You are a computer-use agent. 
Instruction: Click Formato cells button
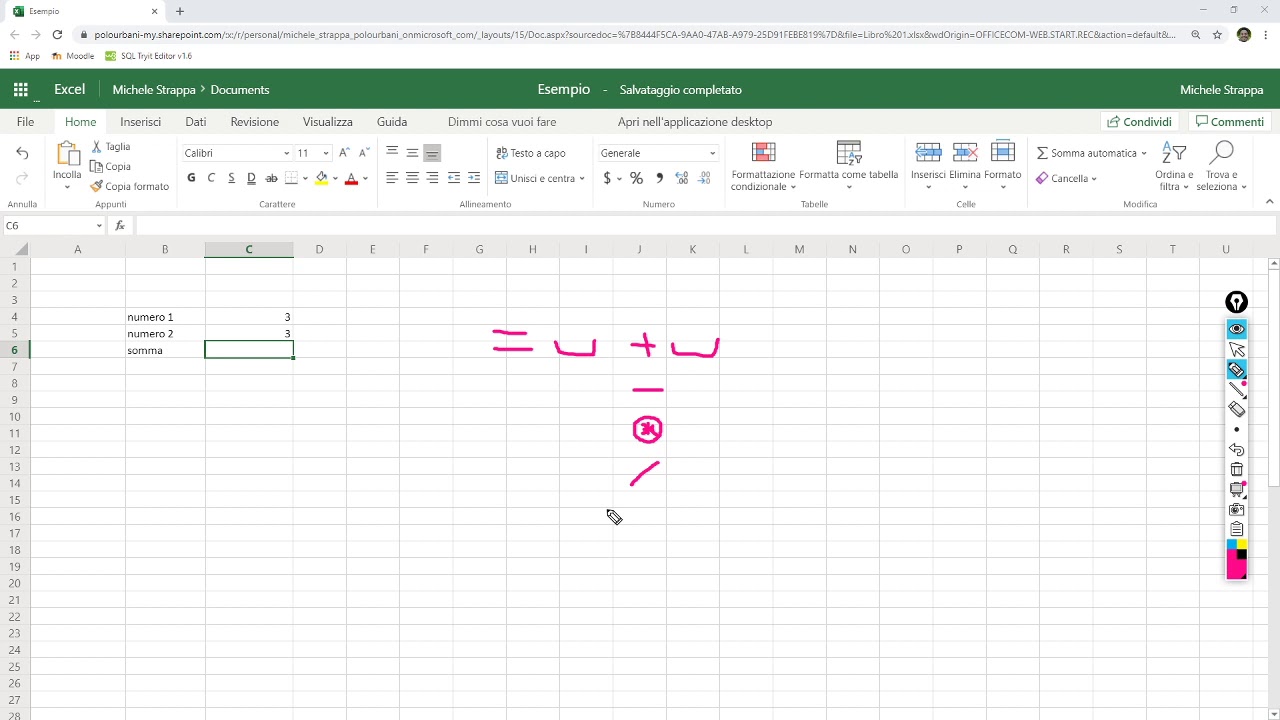tap(1003, 166)
